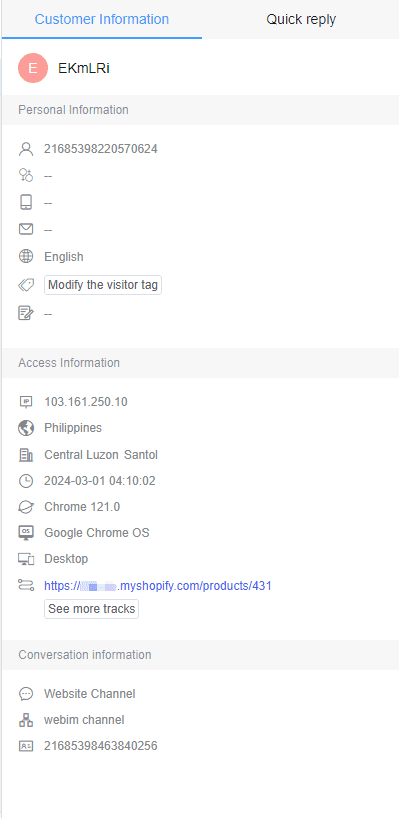Click the Philippines country globe icon
The width and height of the screenshot is (399, 818).
pyautogui.click(x=26, y=428)
